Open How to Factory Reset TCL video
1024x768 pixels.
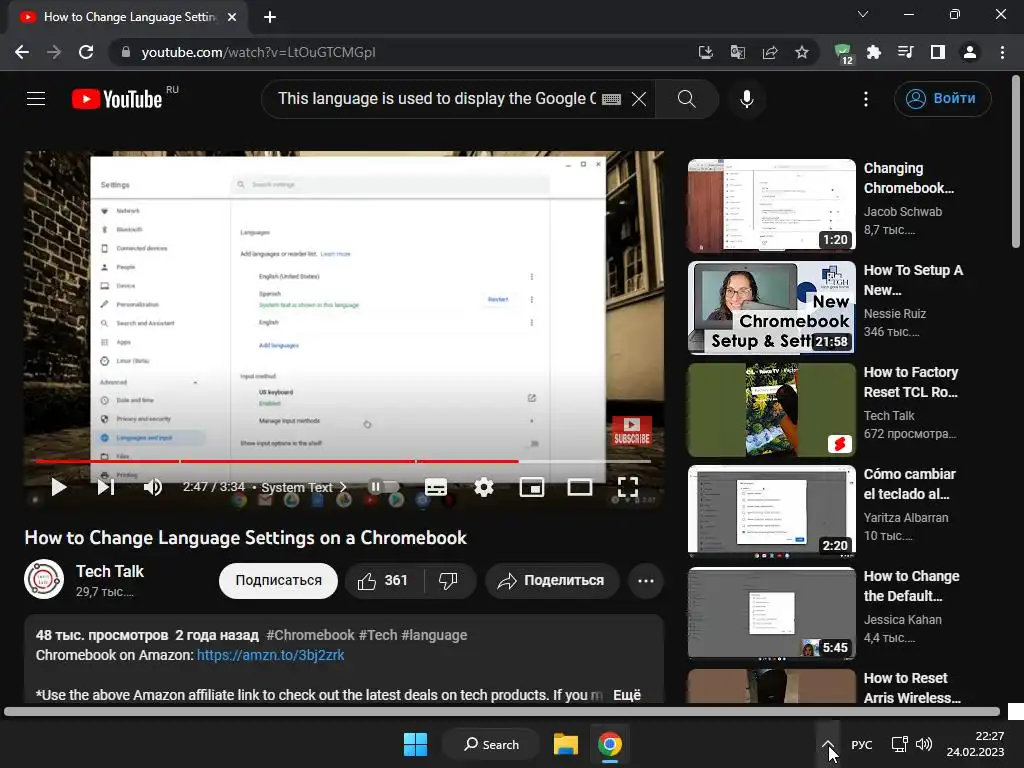[771, 409]
